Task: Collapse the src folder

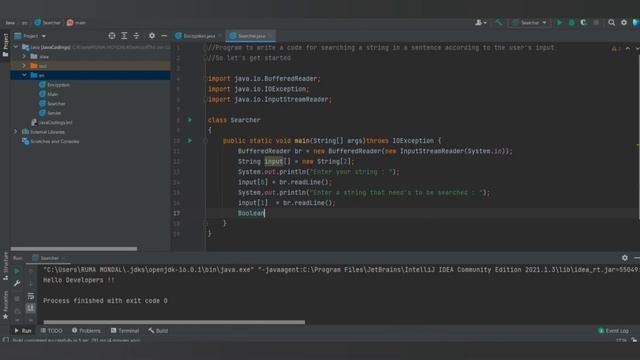Action: pyautogui.click(x=24, y=75)
